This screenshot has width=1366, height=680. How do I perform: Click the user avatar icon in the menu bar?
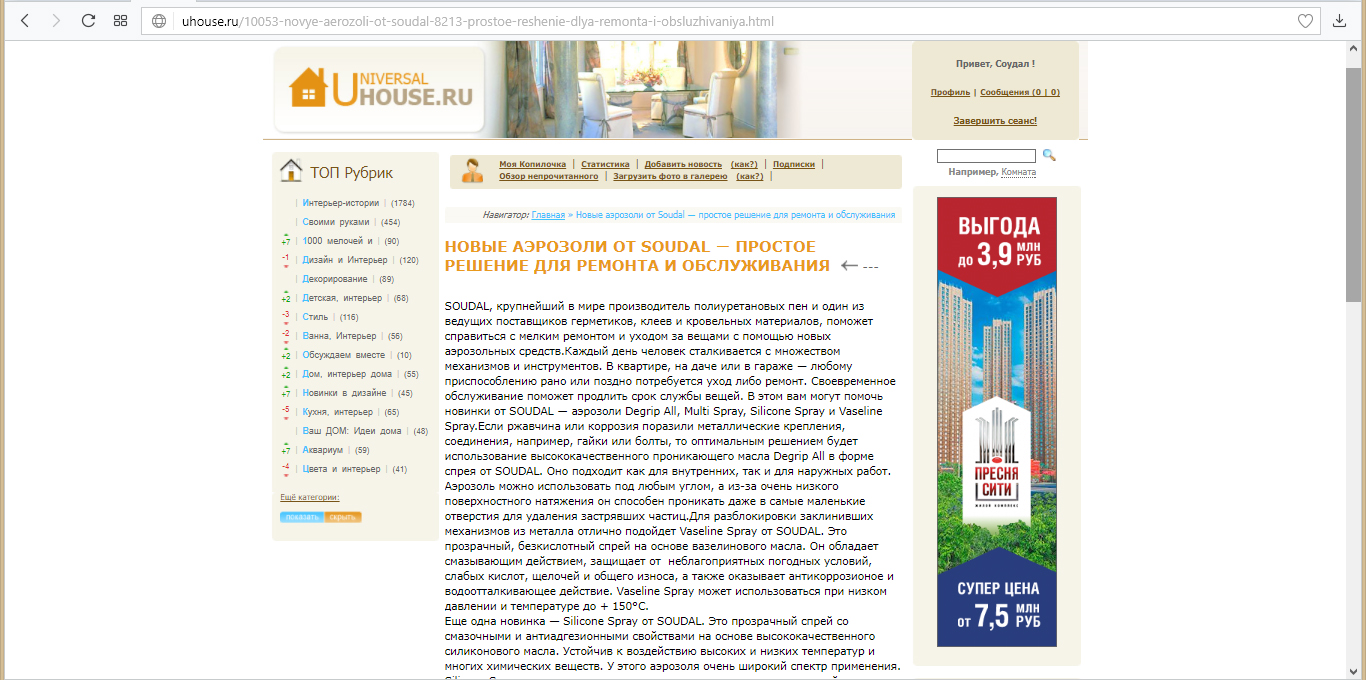coord(473,171)
